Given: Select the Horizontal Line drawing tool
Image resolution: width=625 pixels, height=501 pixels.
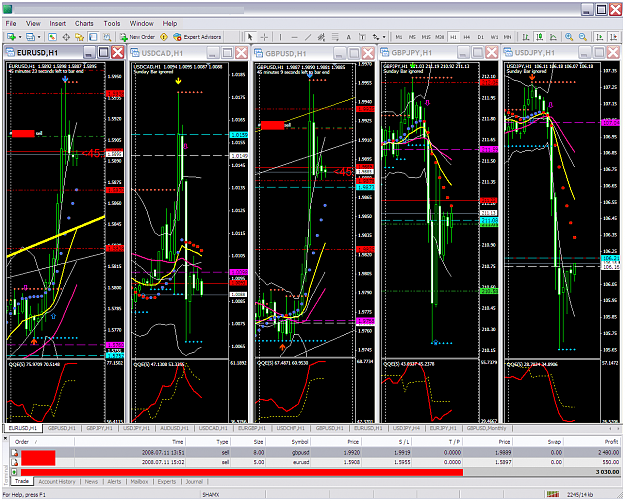Looking at the screenshot, I should pos(294,37).
